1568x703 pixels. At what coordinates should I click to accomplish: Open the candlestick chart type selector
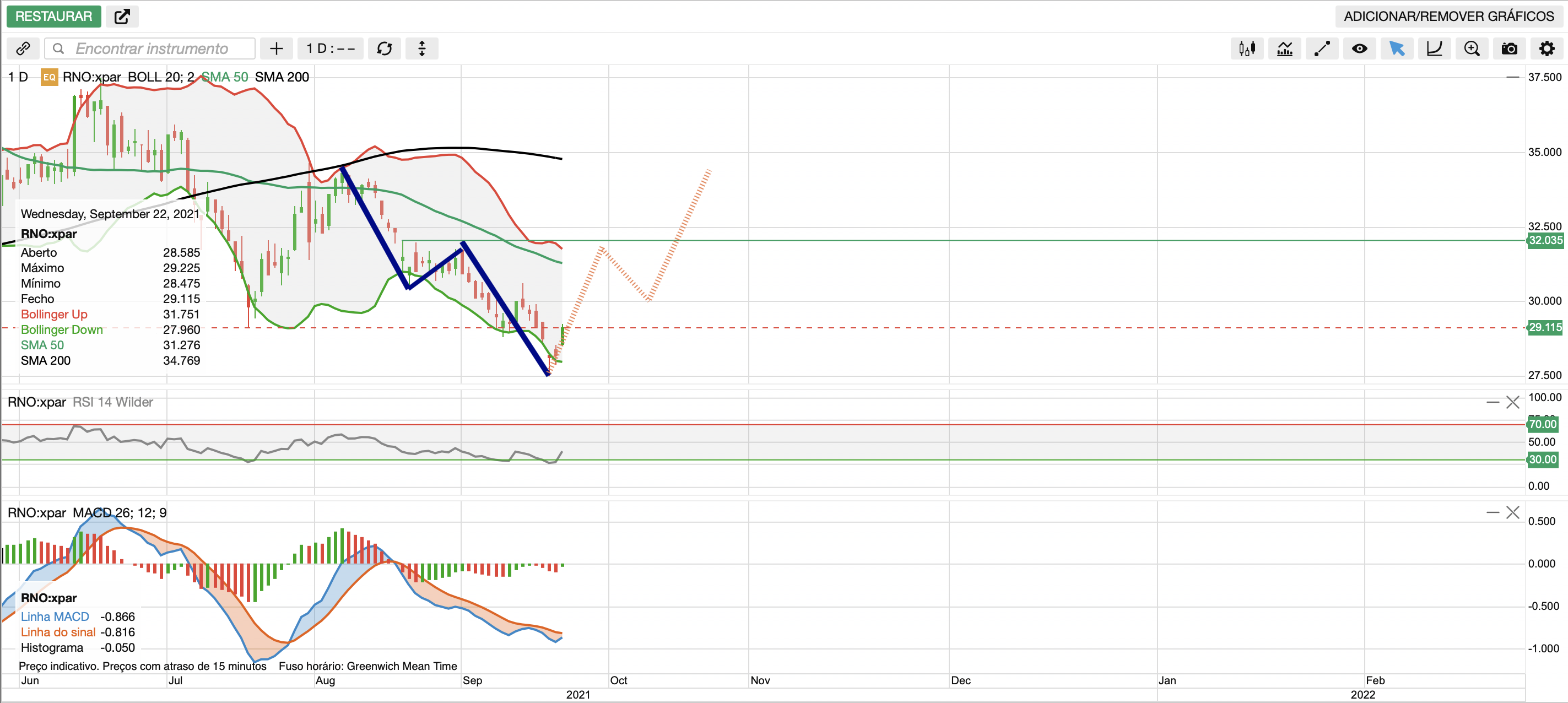[1247, 48]
